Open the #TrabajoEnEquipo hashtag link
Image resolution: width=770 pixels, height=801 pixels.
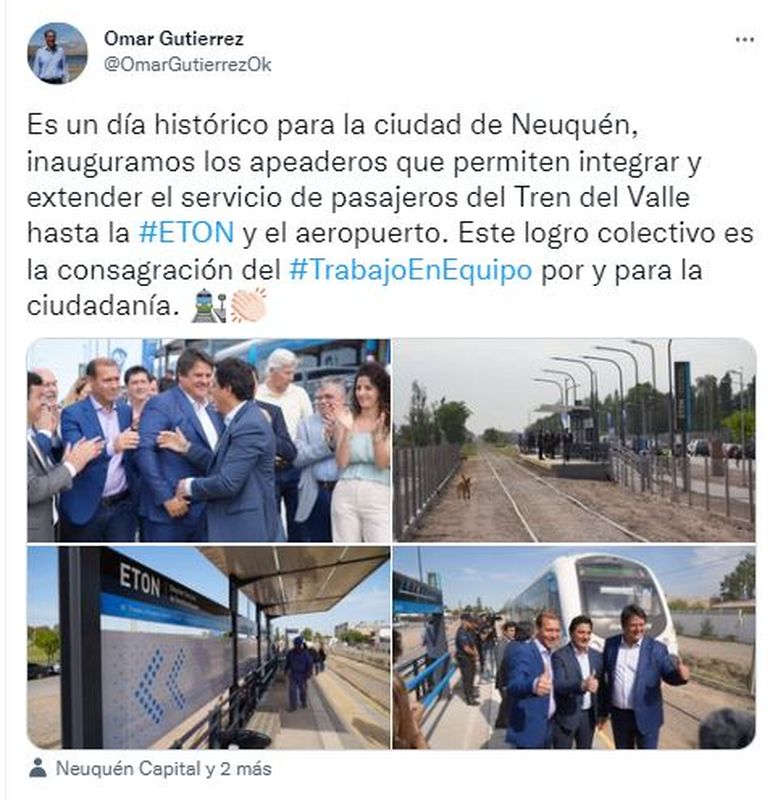click(411, 270)
